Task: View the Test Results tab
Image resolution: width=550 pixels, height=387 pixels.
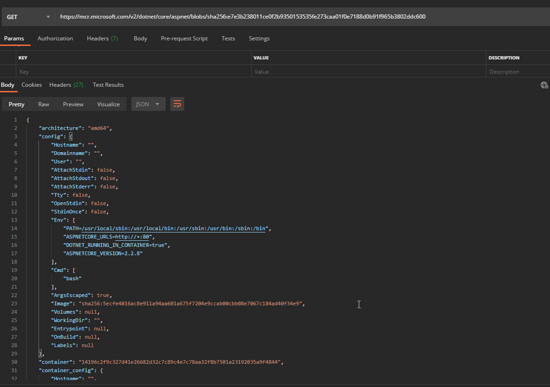Action: tap(108, 85)
